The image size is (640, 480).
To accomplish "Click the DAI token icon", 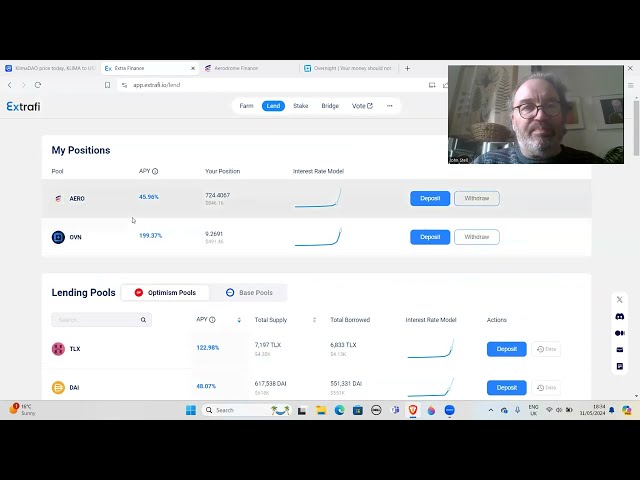I will click(58, 387).
